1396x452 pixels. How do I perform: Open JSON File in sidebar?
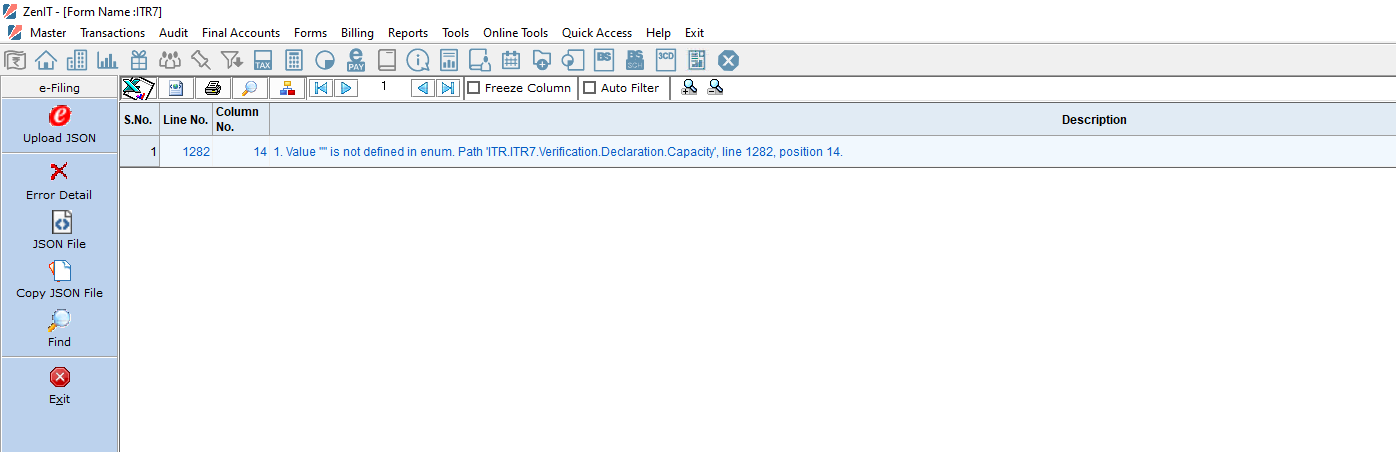59,230
